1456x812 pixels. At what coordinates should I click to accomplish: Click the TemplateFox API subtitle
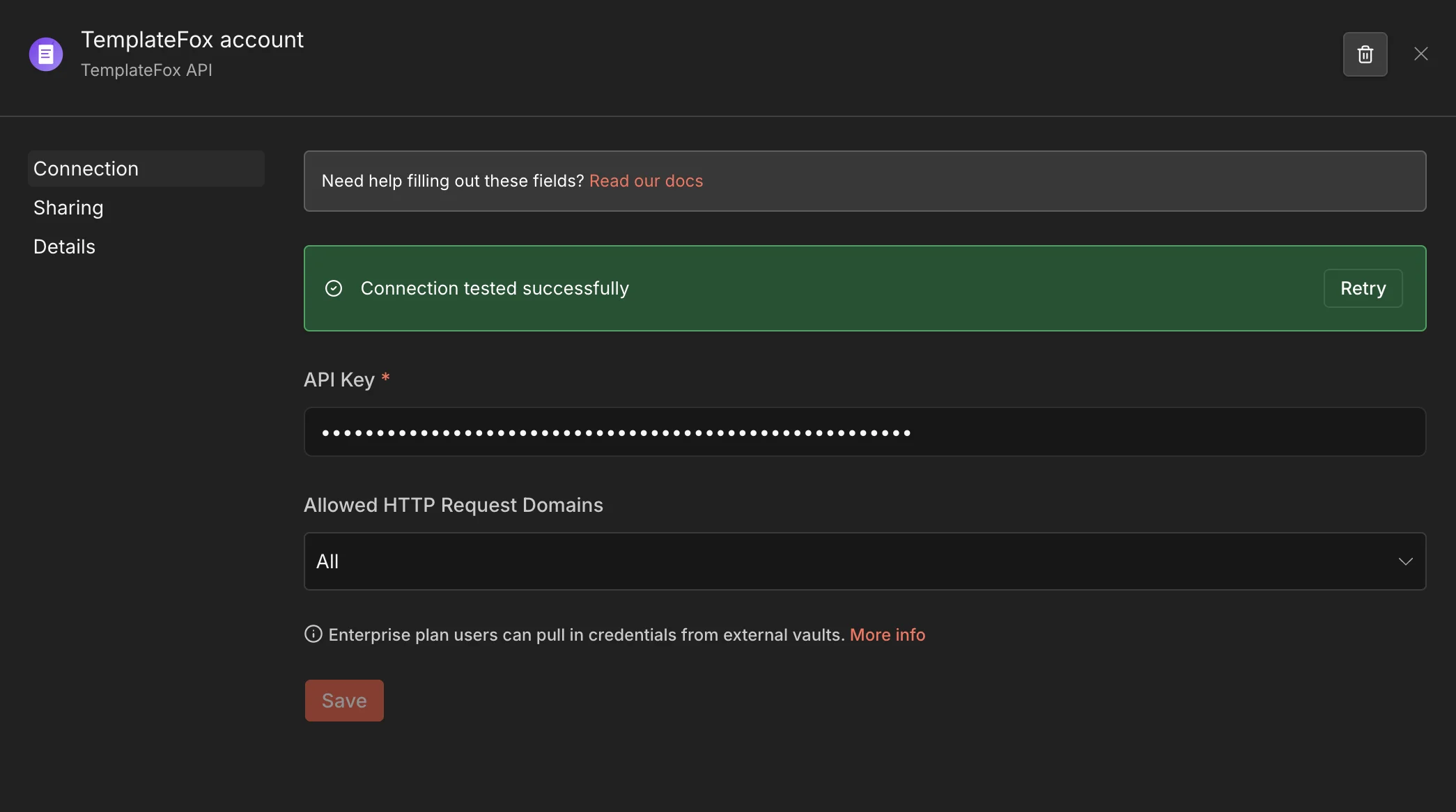(146, 70)
